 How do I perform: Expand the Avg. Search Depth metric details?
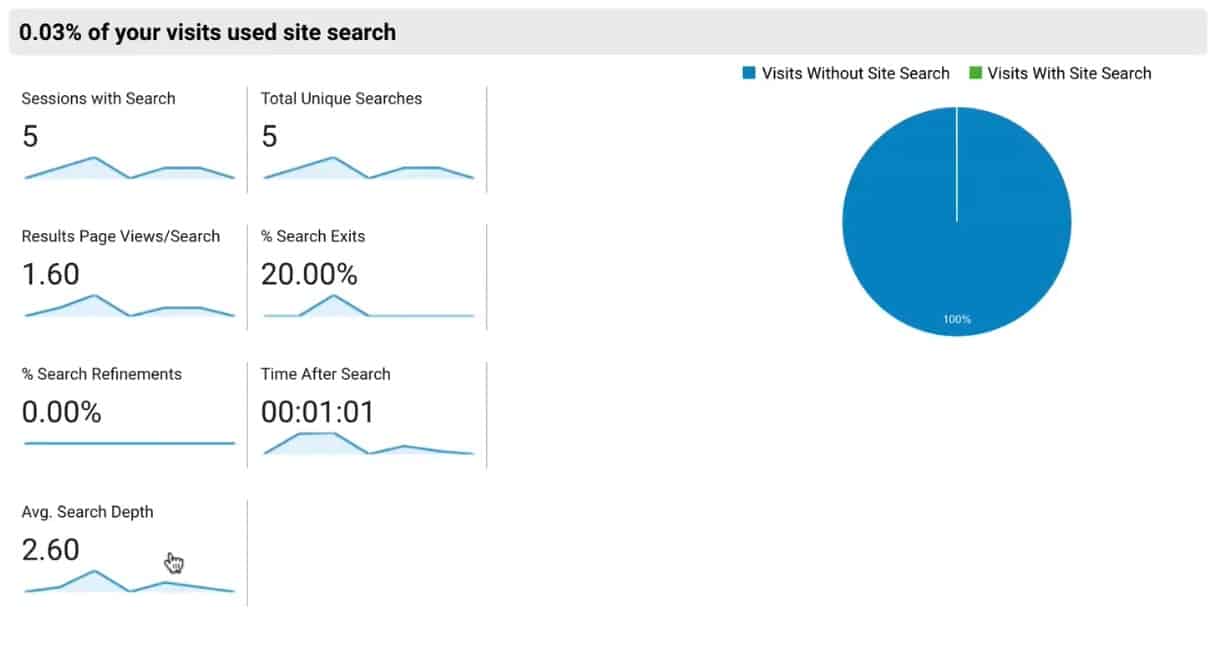click(x=86, y=511)
